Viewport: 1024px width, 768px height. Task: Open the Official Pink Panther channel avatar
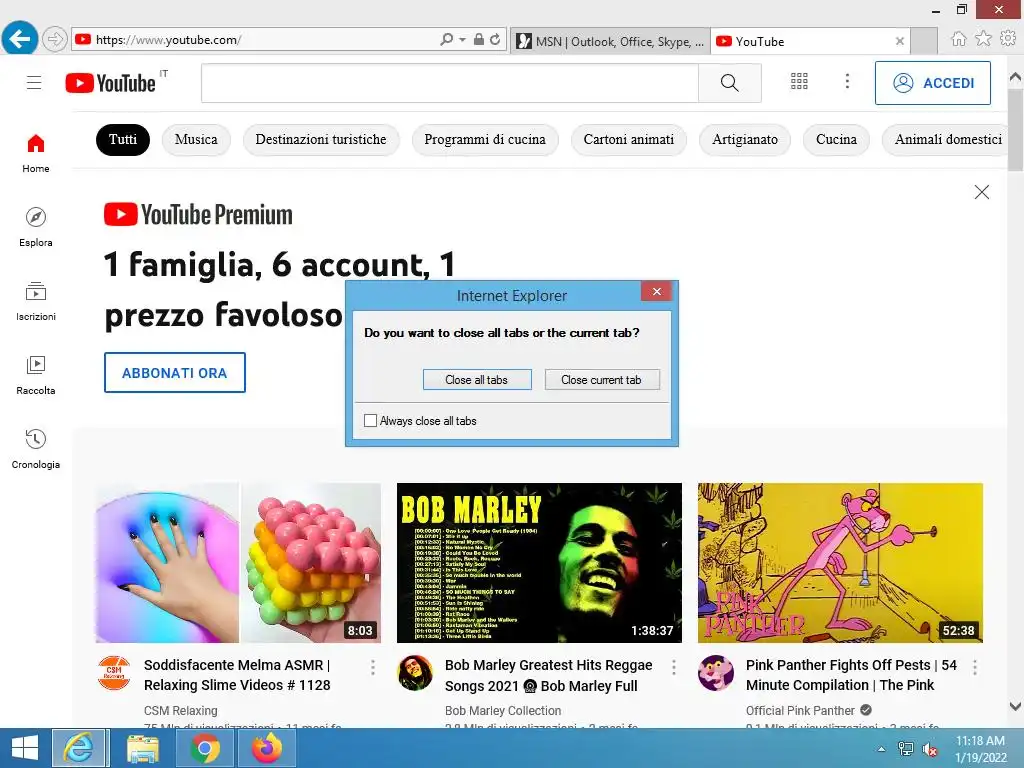[716, 673]
